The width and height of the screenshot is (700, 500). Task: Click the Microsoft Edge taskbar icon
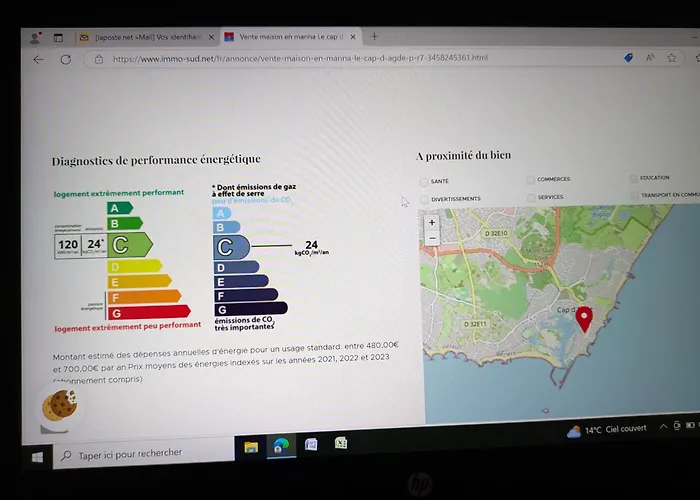coord(281,445)
